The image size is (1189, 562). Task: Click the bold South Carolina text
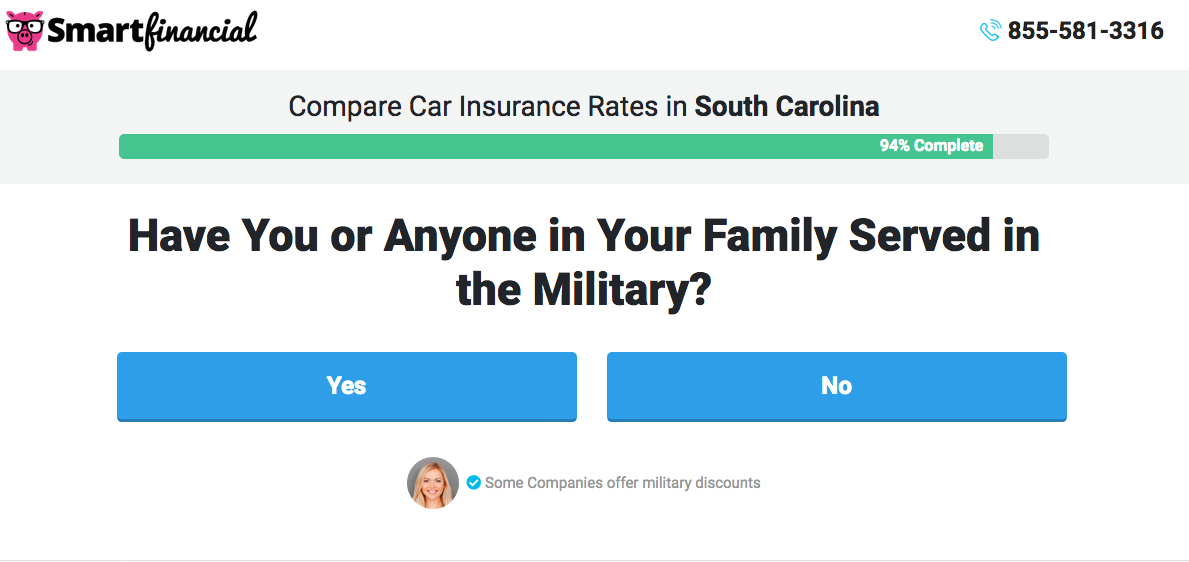click(787, 107)
